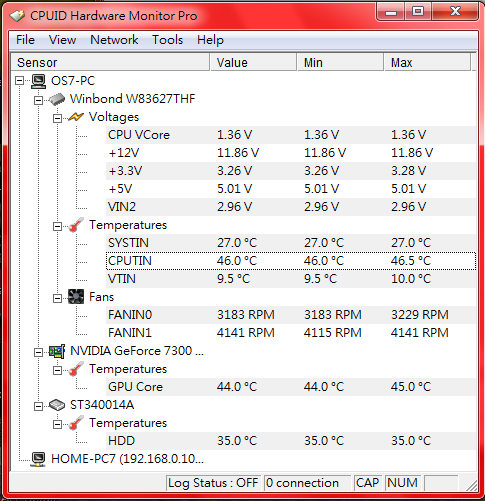Click the NUM indicator in status bar
This screenshot has height=501, width=485.
pyautogui.click(x=402, y=483)
